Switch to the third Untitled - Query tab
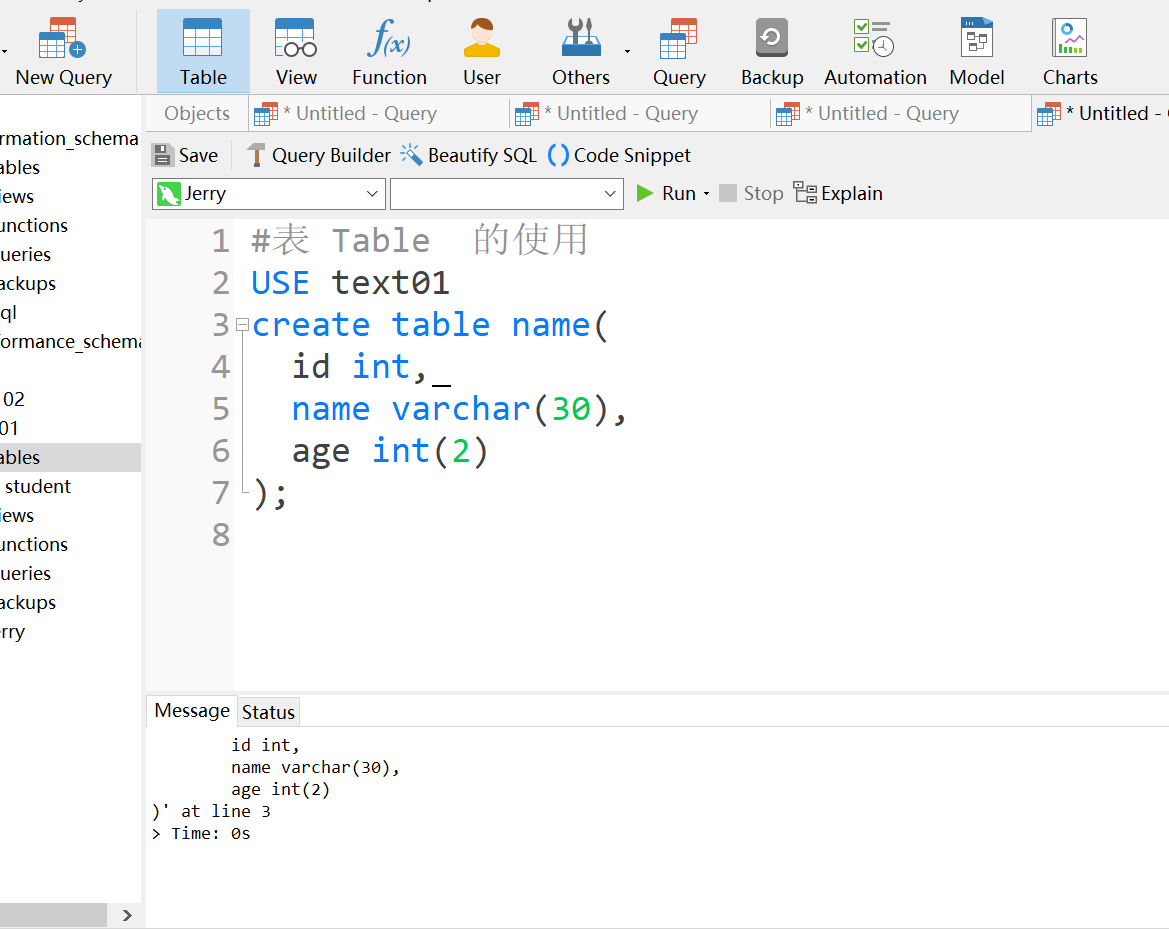 pyautogui.click(x=901, y=113)
